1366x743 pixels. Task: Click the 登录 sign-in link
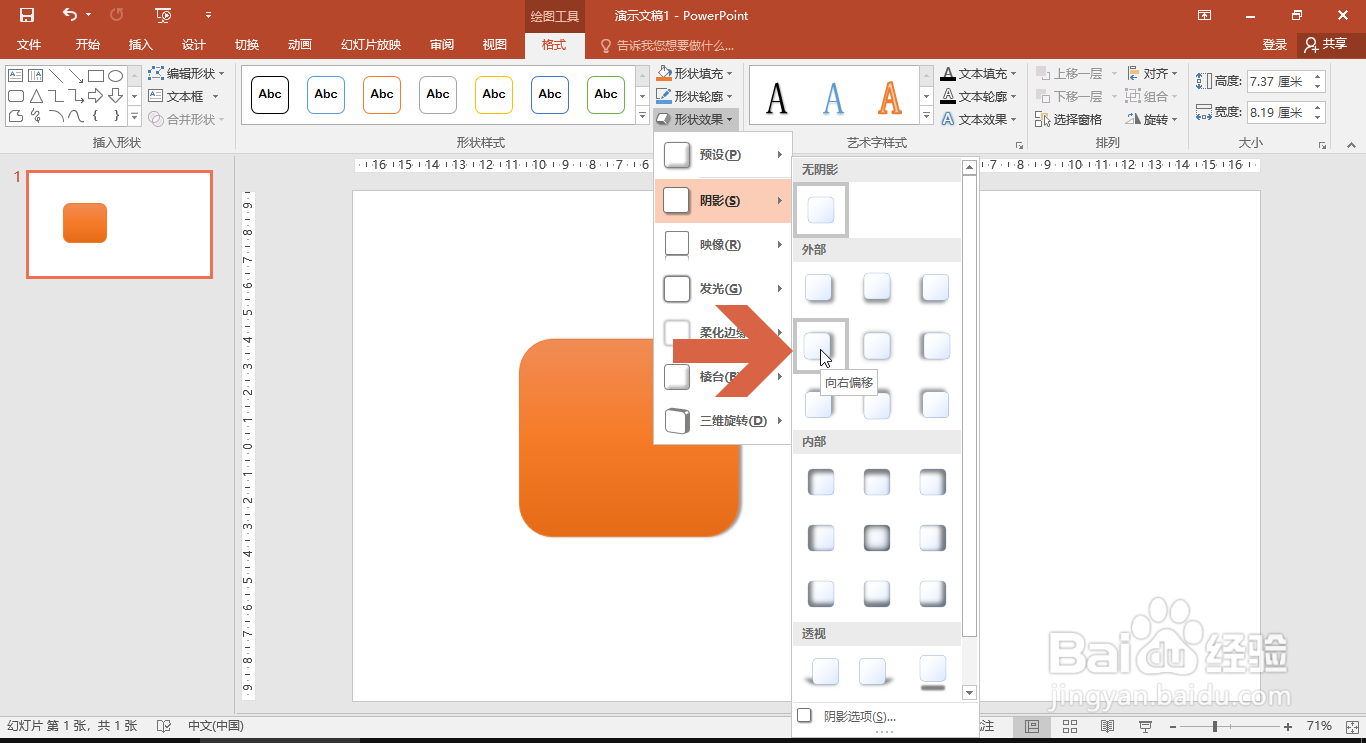coord(1275,45)
